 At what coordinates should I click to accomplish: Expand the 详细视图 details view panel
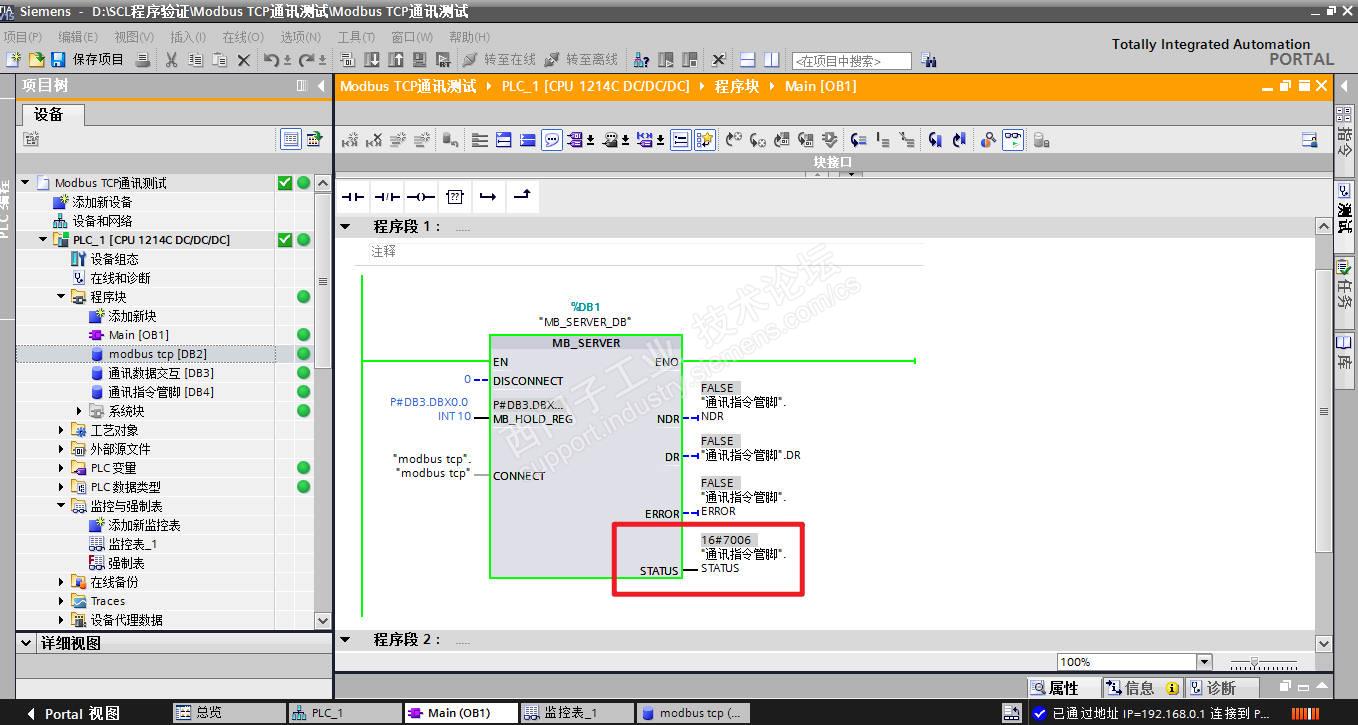26,643
